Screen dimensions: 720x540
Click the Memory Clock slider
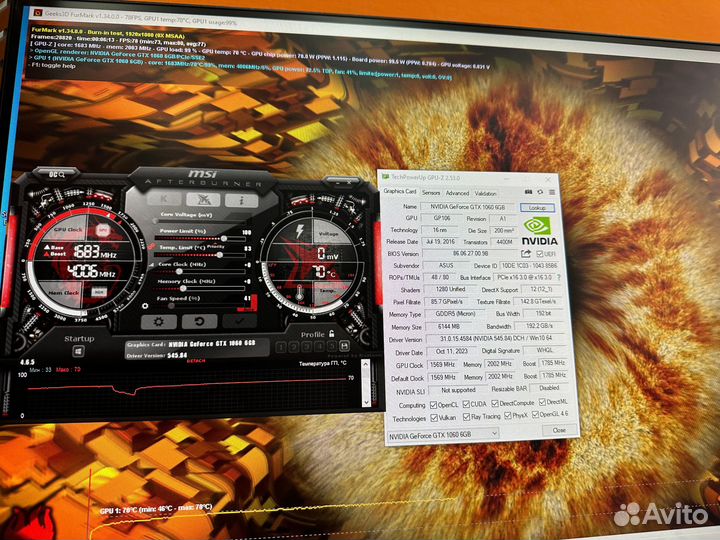200,288
